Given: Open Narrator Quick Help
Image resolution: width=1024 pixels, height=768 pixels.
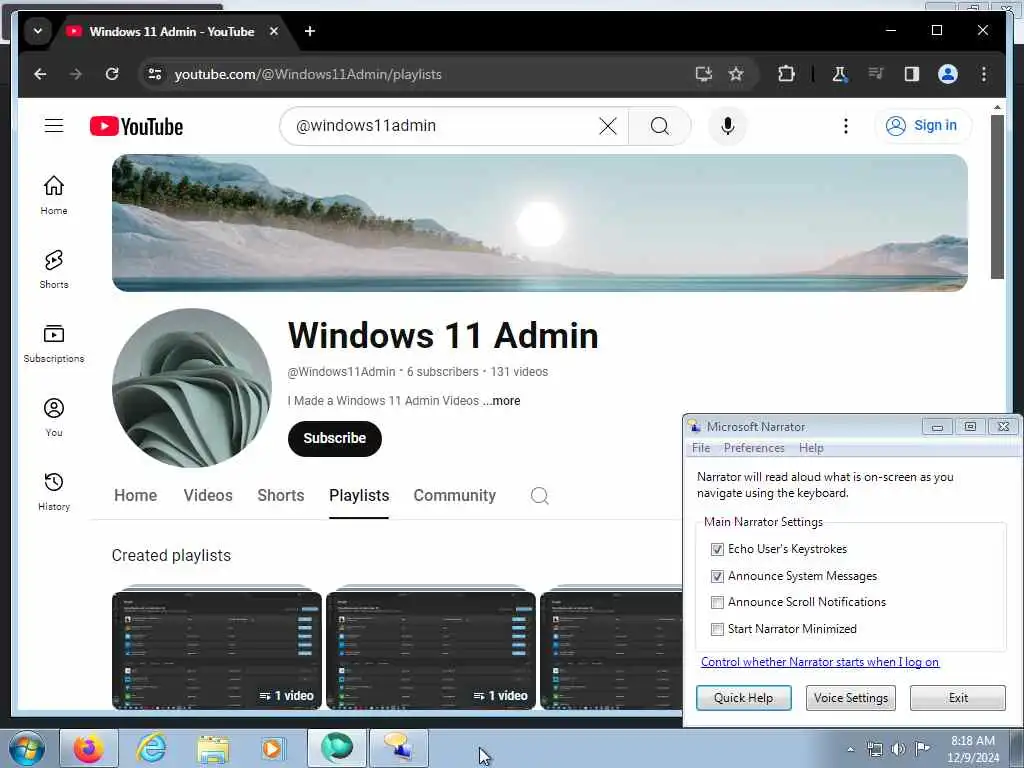Looking at the screenshot, I should click(x=744, y=698).
